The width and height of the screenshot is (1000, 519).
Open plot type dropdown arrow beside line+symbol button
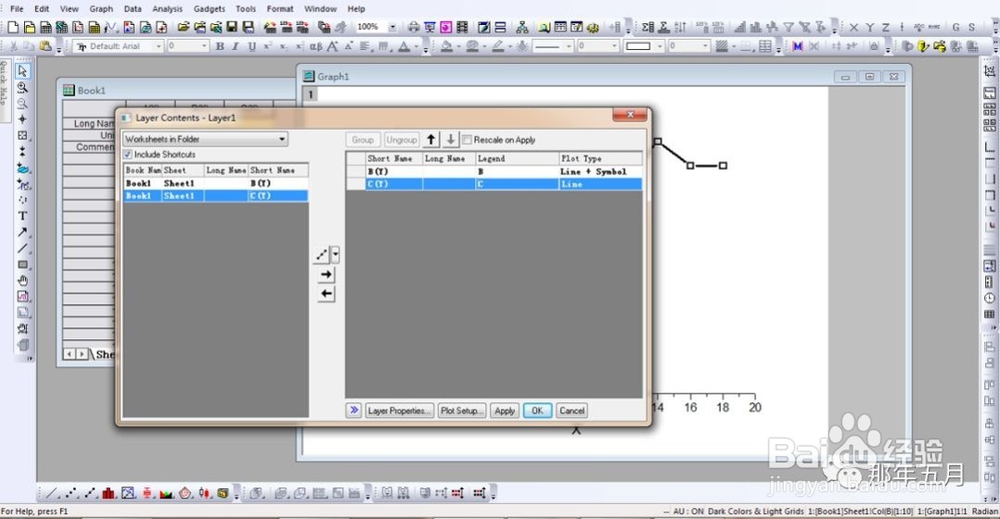(335, 255)
